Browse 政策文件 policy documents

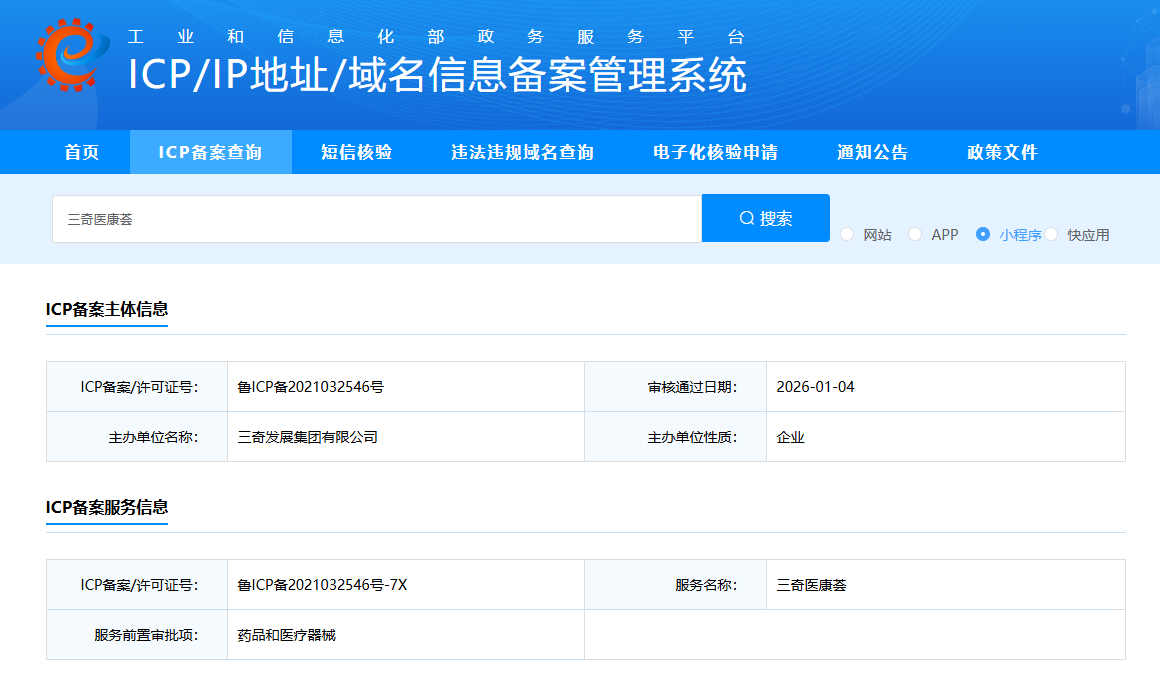coord(1000,151)
